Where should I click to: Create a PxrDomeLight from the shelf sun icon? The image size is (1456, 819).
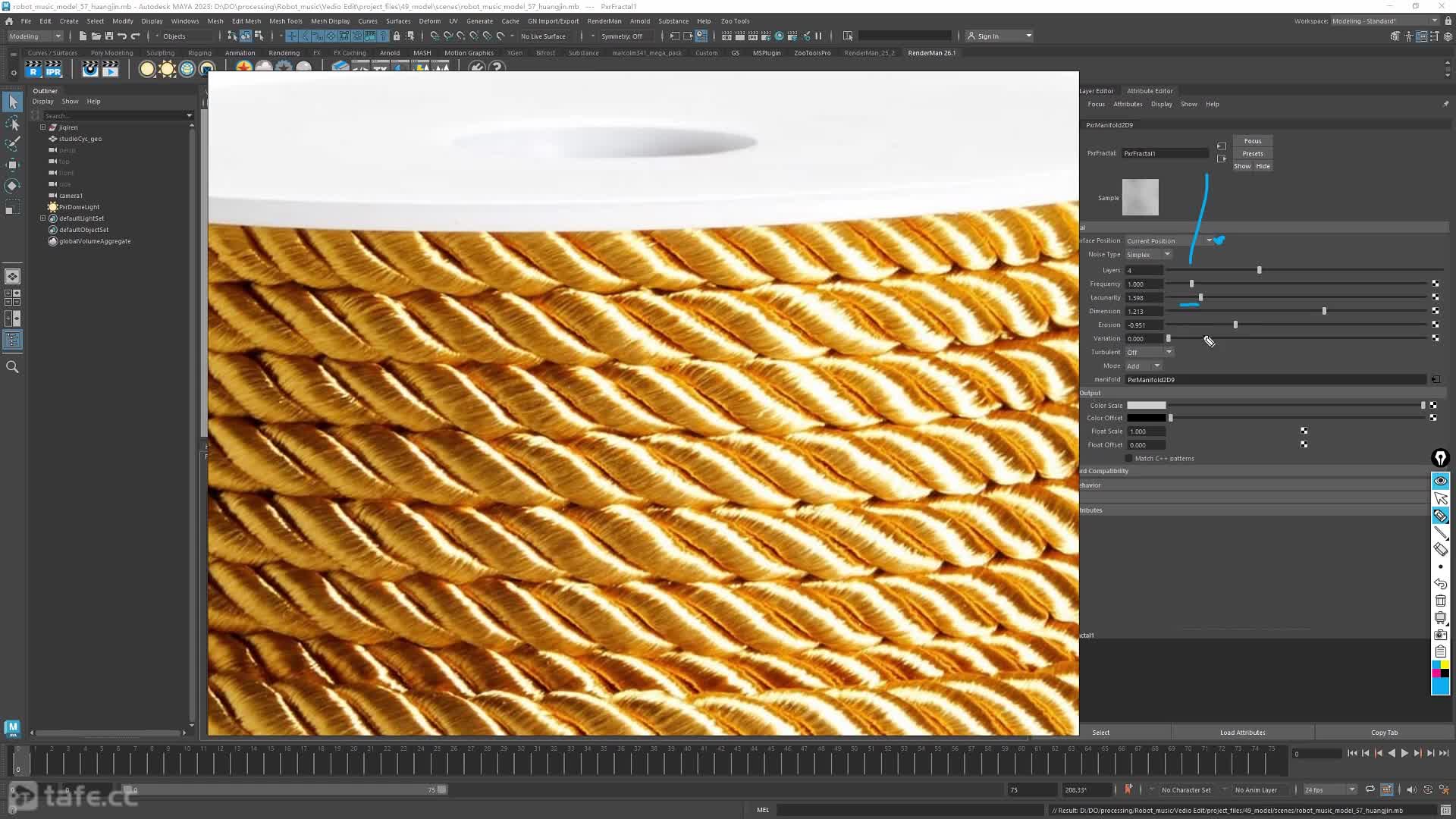(167, 69)
